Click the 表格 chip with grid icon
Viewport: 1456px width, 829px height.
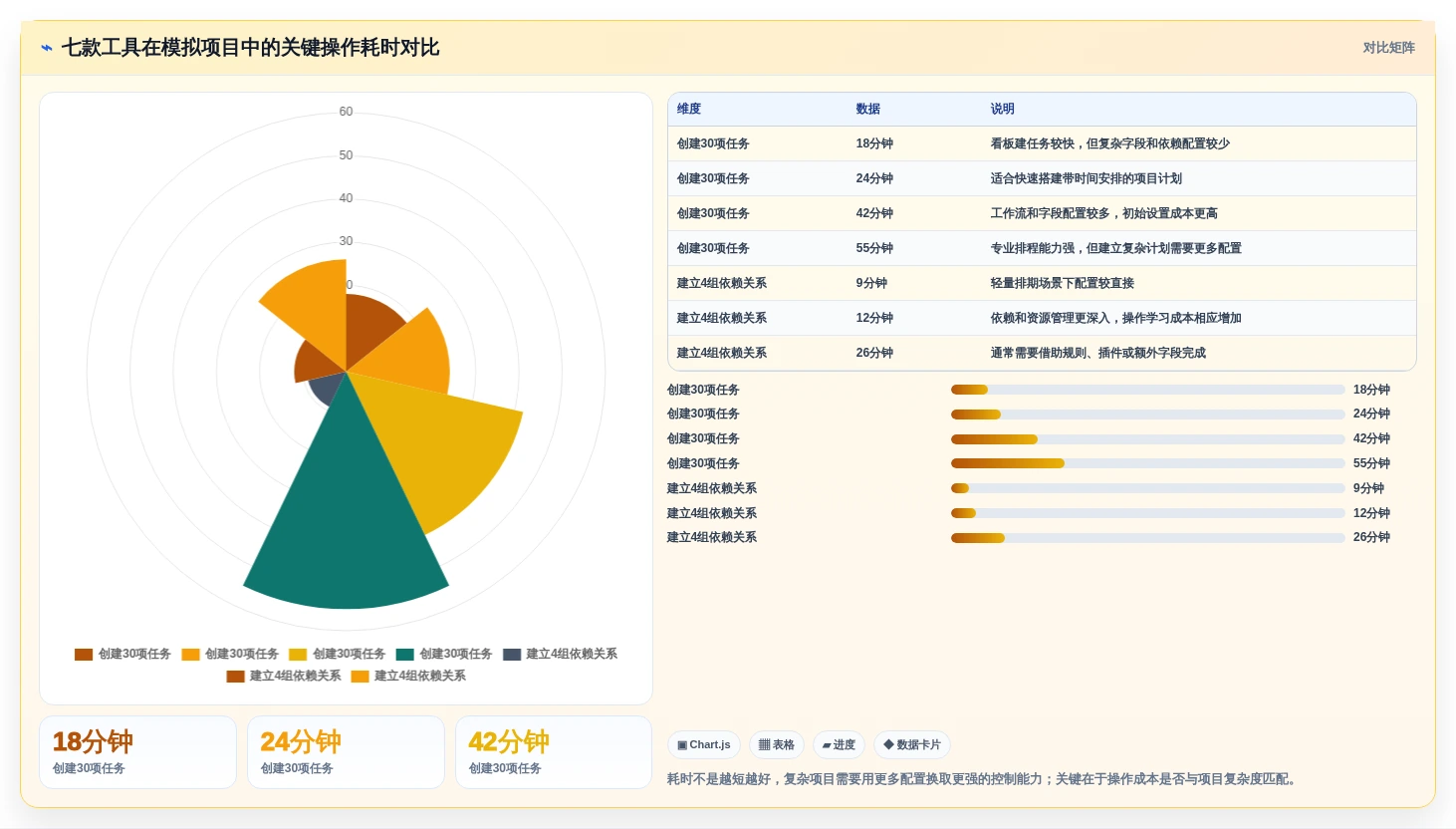click(777, 745)
